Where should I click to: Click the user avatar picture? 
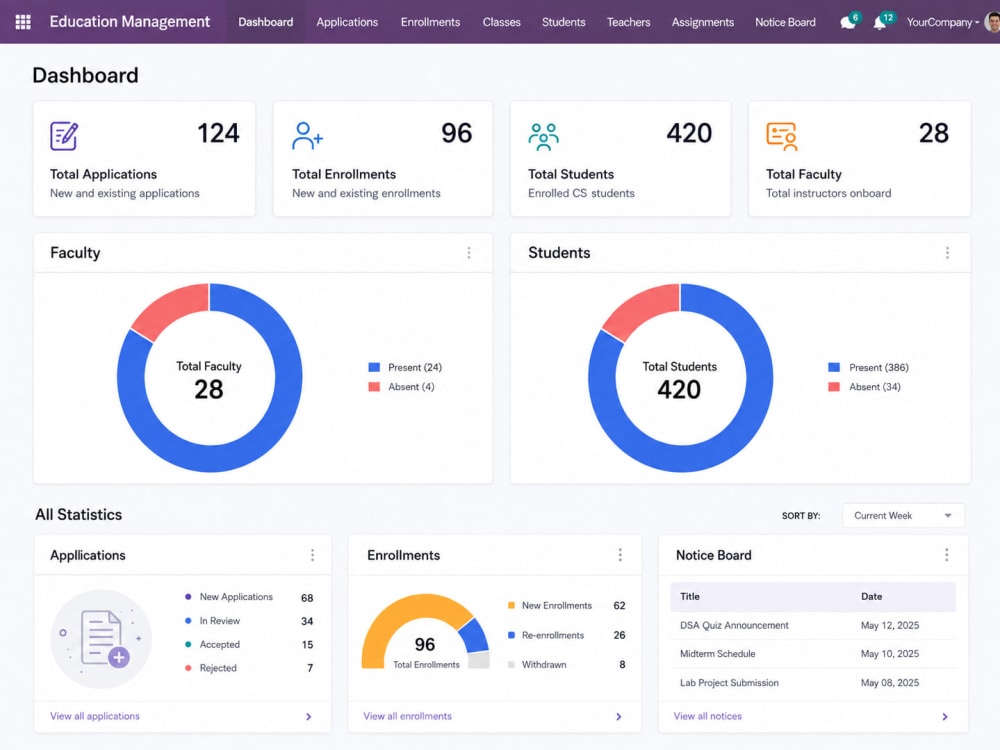coord(992,22)
